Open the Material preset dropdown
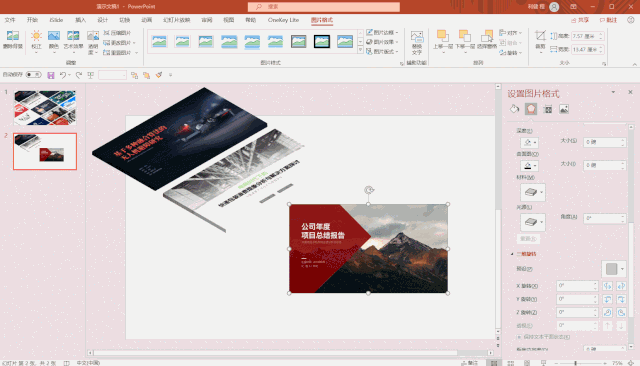This screenshot has width=640, height=366. point(533,192)
